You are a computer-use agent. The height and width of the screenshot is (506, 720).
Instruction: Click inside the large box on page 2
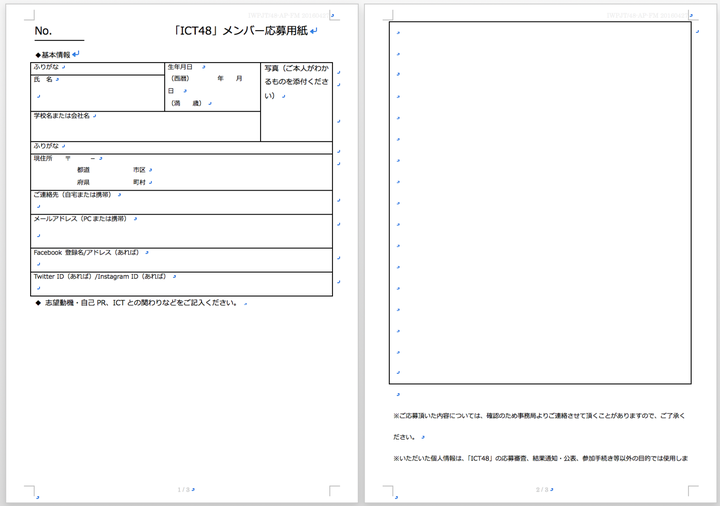coord(540,200)
